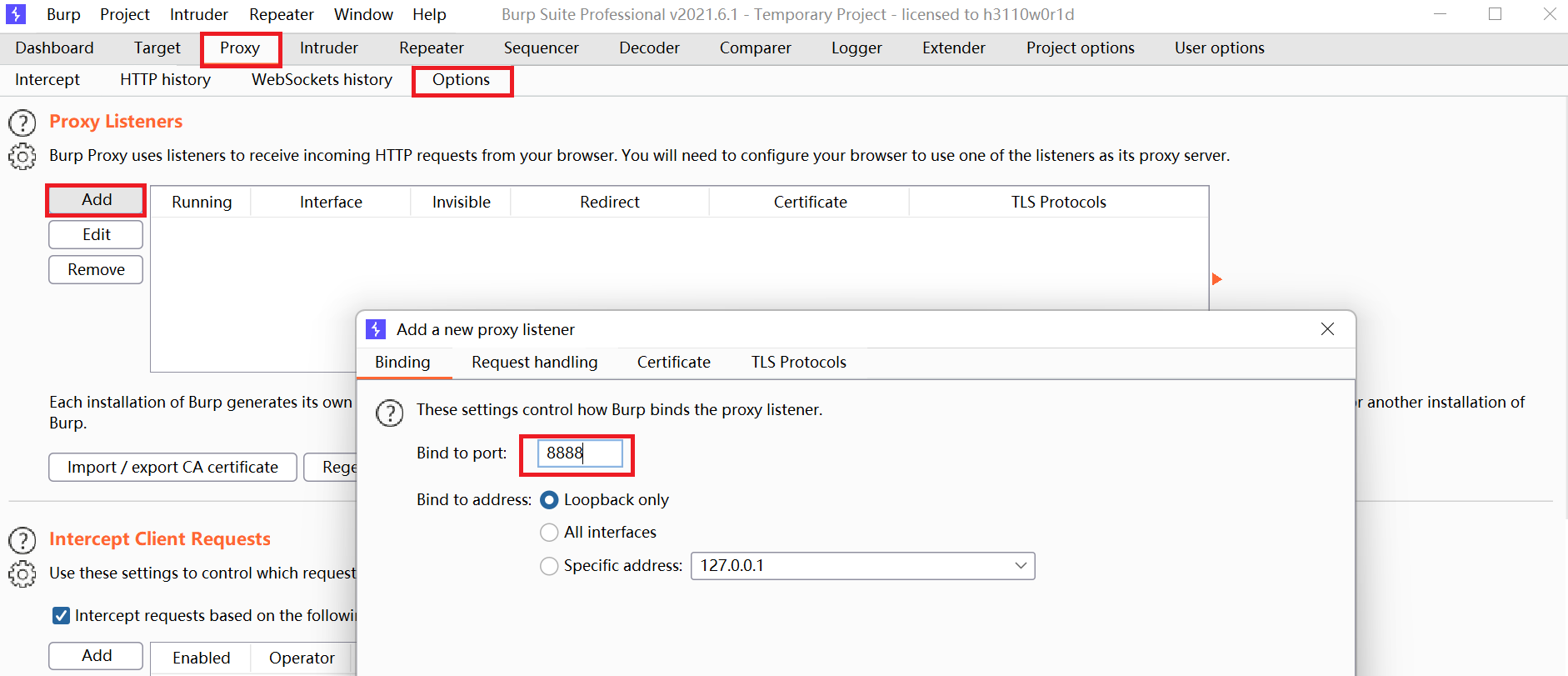Select the TLS Protocols tab in the dialog
Viewport: 1568px width, 676px height.
[799, 363]
